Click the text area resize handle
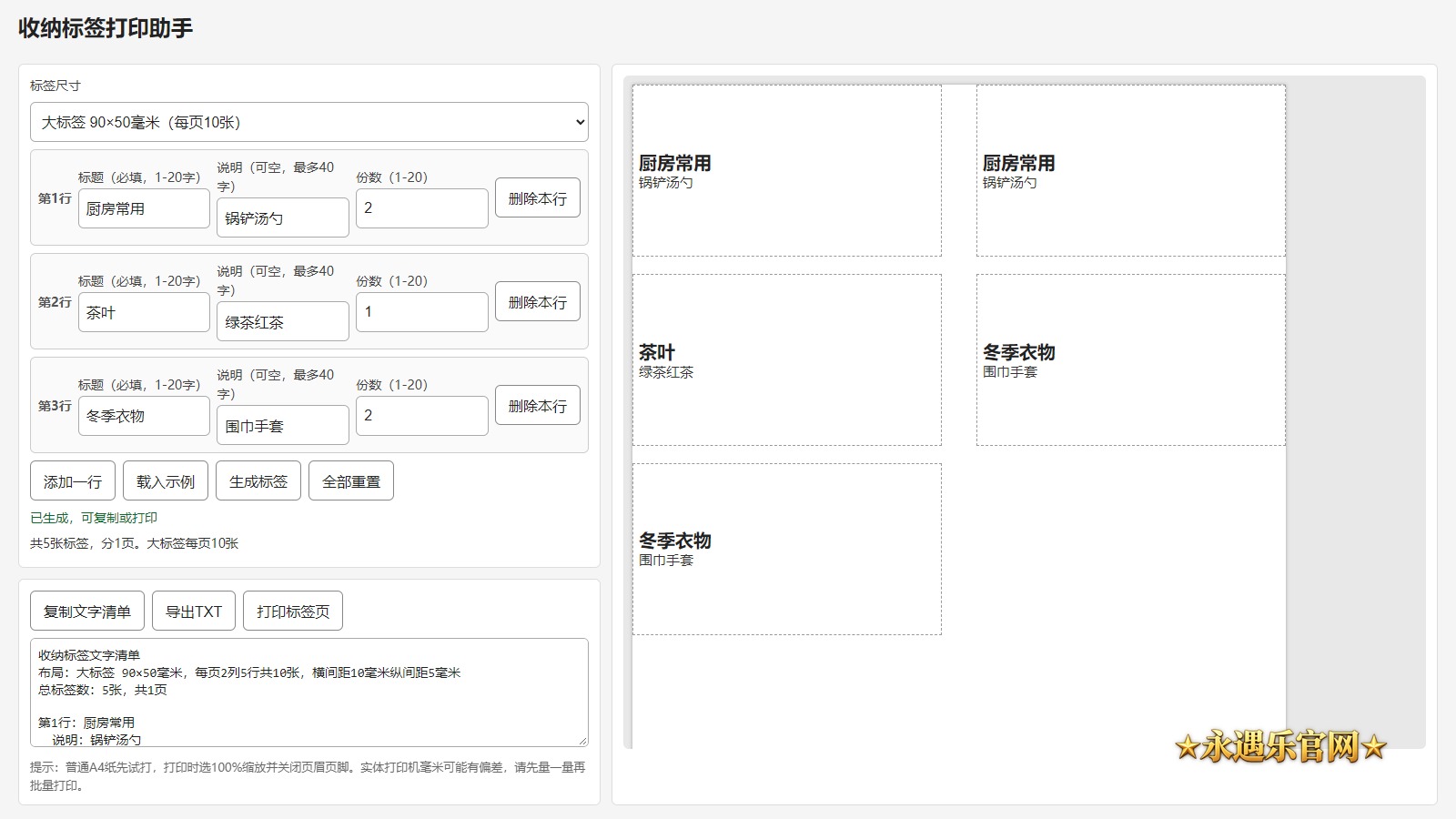This screenshot has height=819, width=1456. click(582, 742)
